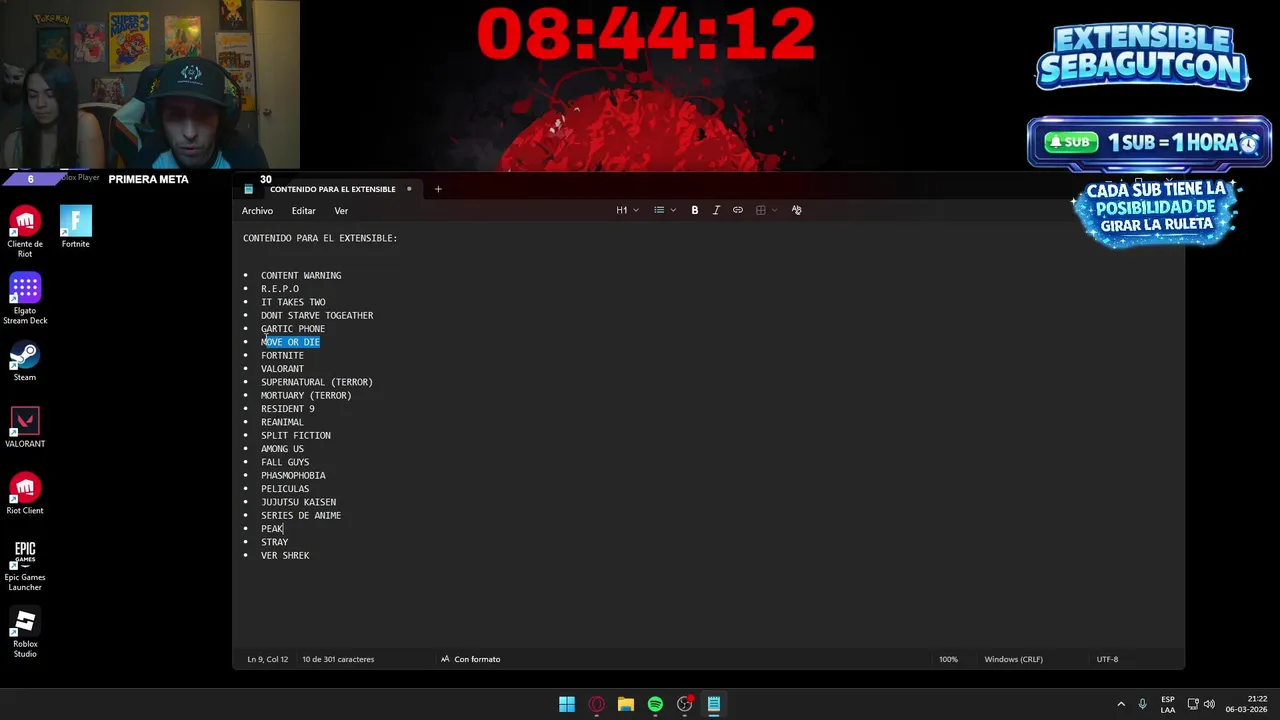
Task: Click the R.E.P.O list line
Action: coord(280,289)
